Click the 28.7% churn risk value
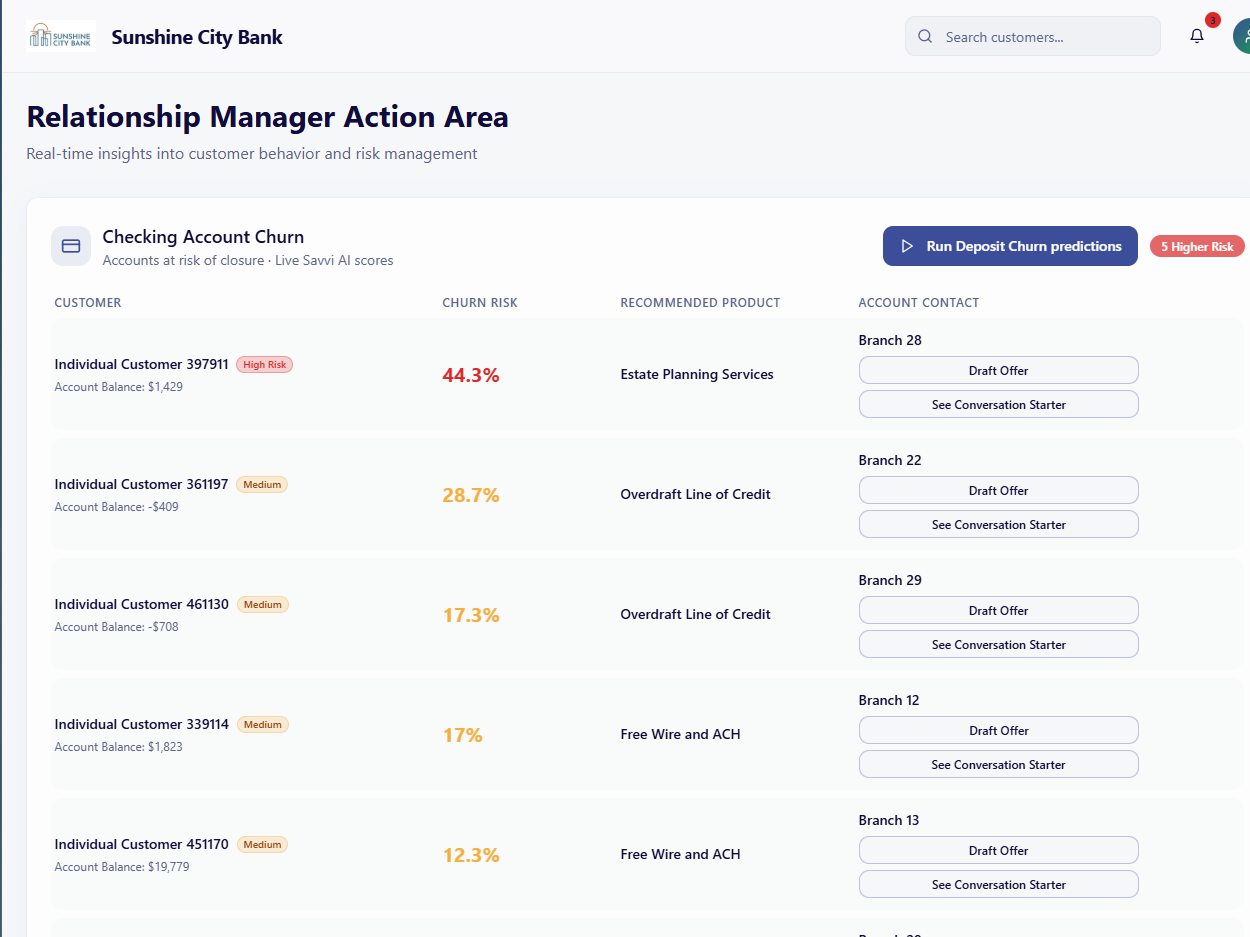 (471, 495)
